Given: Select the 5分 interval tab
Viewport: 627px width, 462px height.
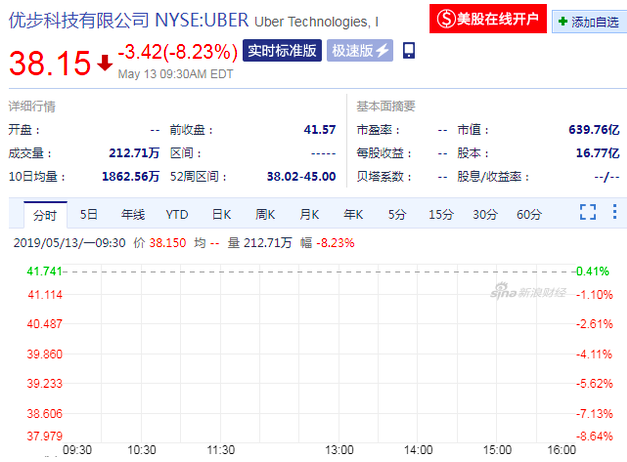Looking at the screenshot, I should (x=397, y=215).
